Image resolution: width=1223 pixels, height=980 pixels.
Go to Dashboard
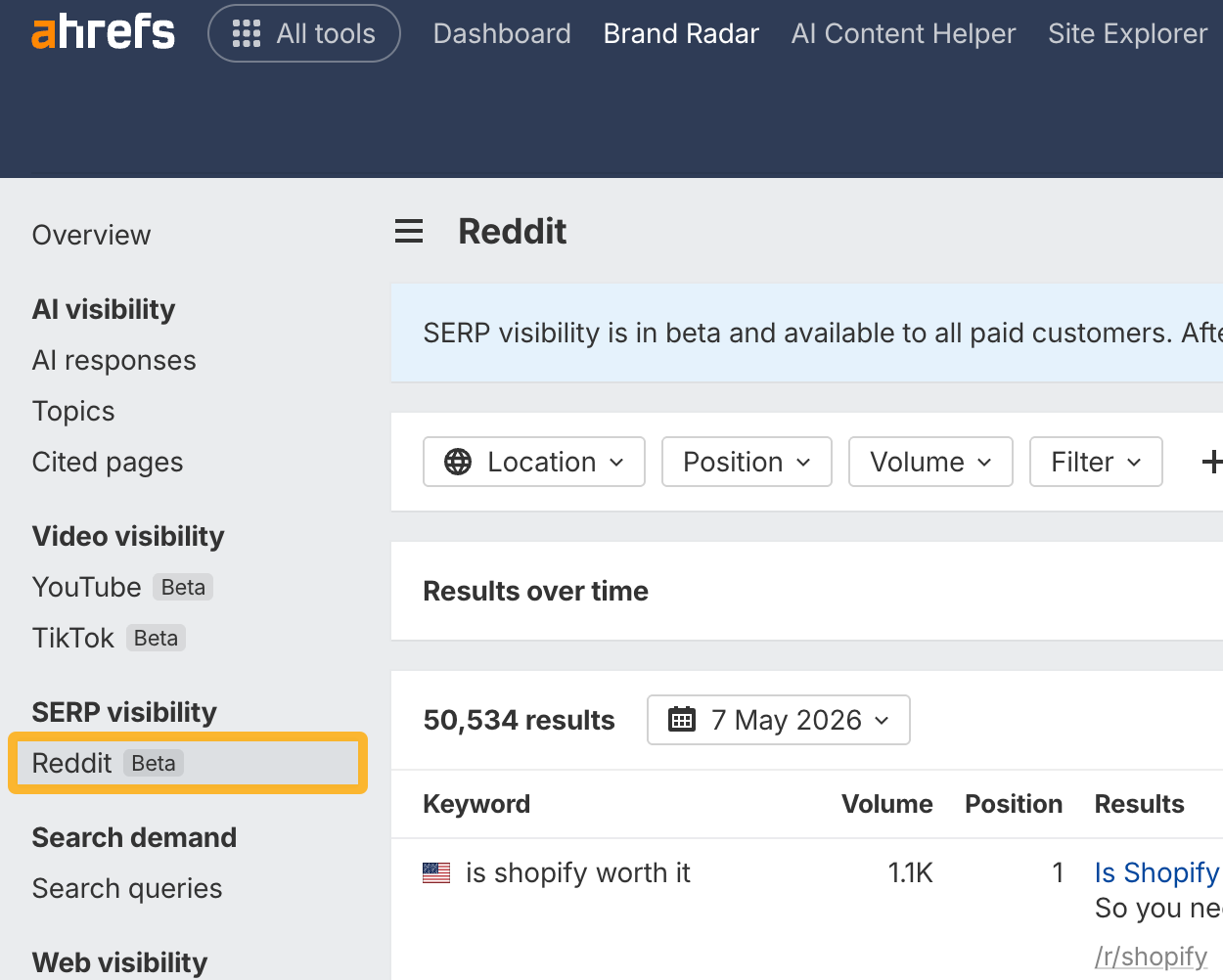point(502,33)
